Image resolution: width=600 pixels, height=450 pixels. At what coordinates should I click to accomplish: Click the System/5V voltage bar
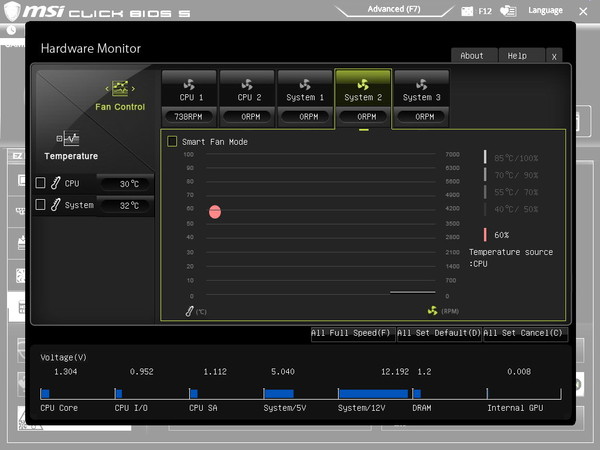tap(279, 393)
